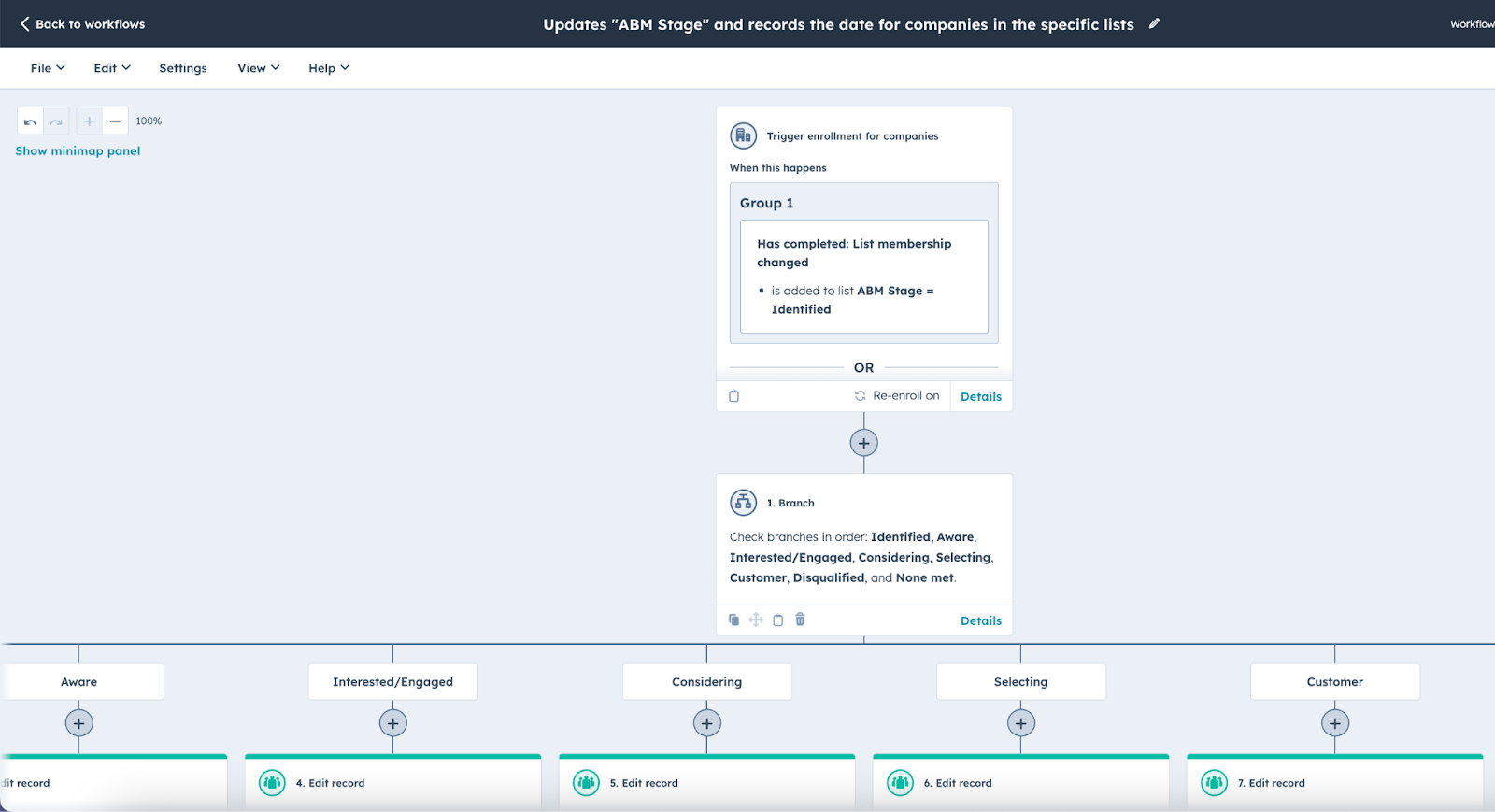Delete the Branch action
Viewport: 1495px width, 812px height.
800,620
